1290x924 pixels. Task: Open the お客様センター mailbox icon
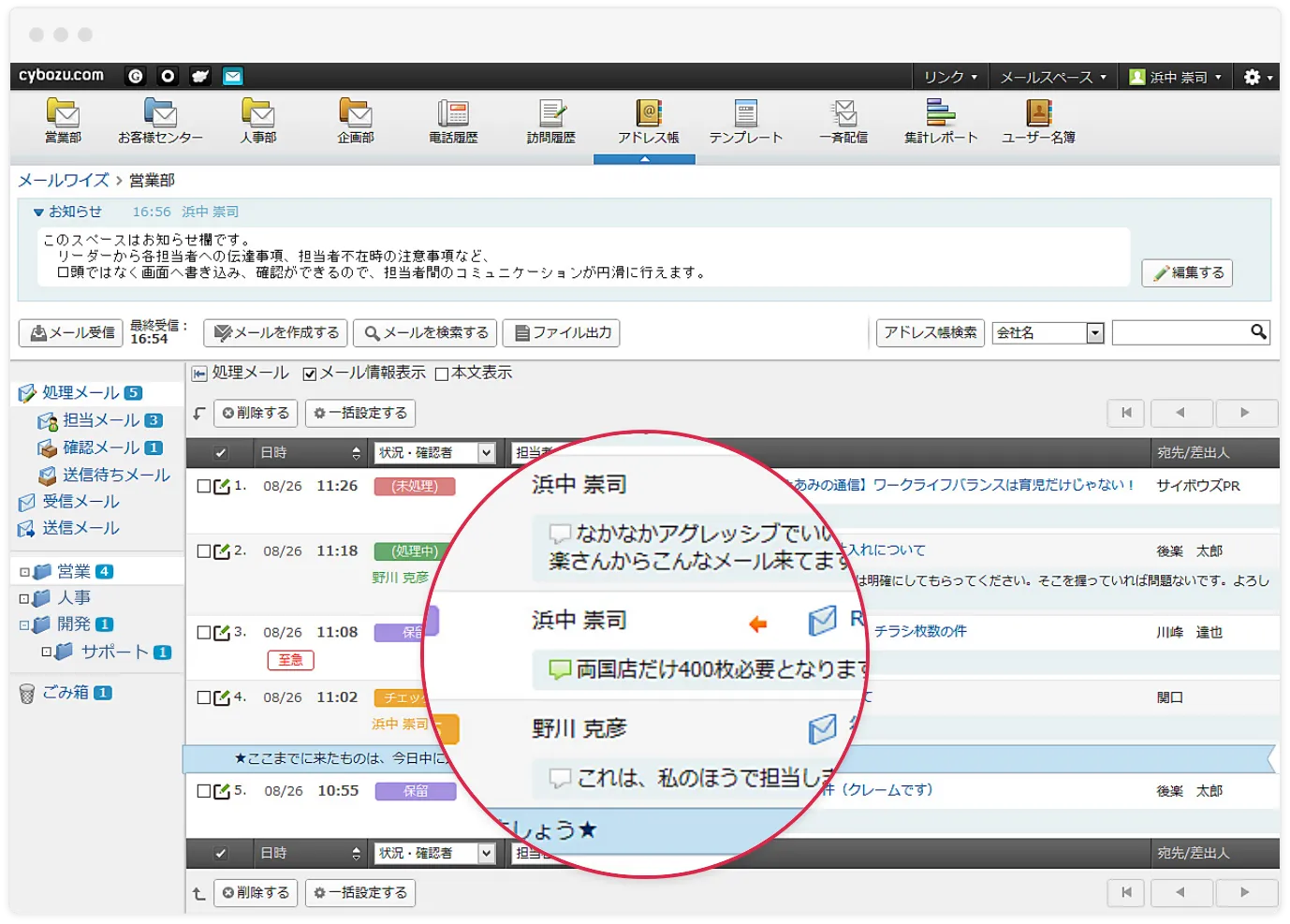click(160, 114)
